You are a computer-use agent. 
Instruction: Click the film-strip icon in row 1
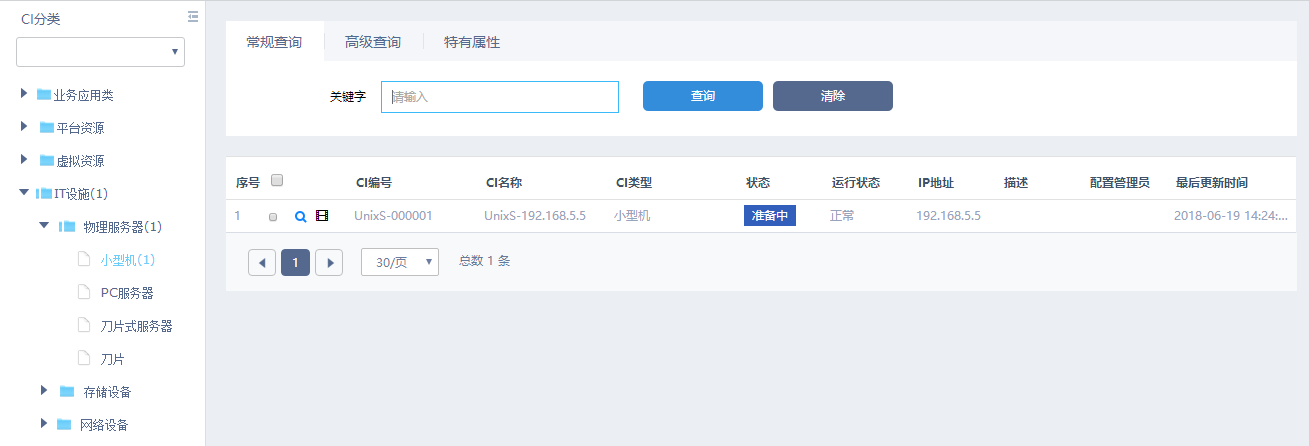click(322, 216)
